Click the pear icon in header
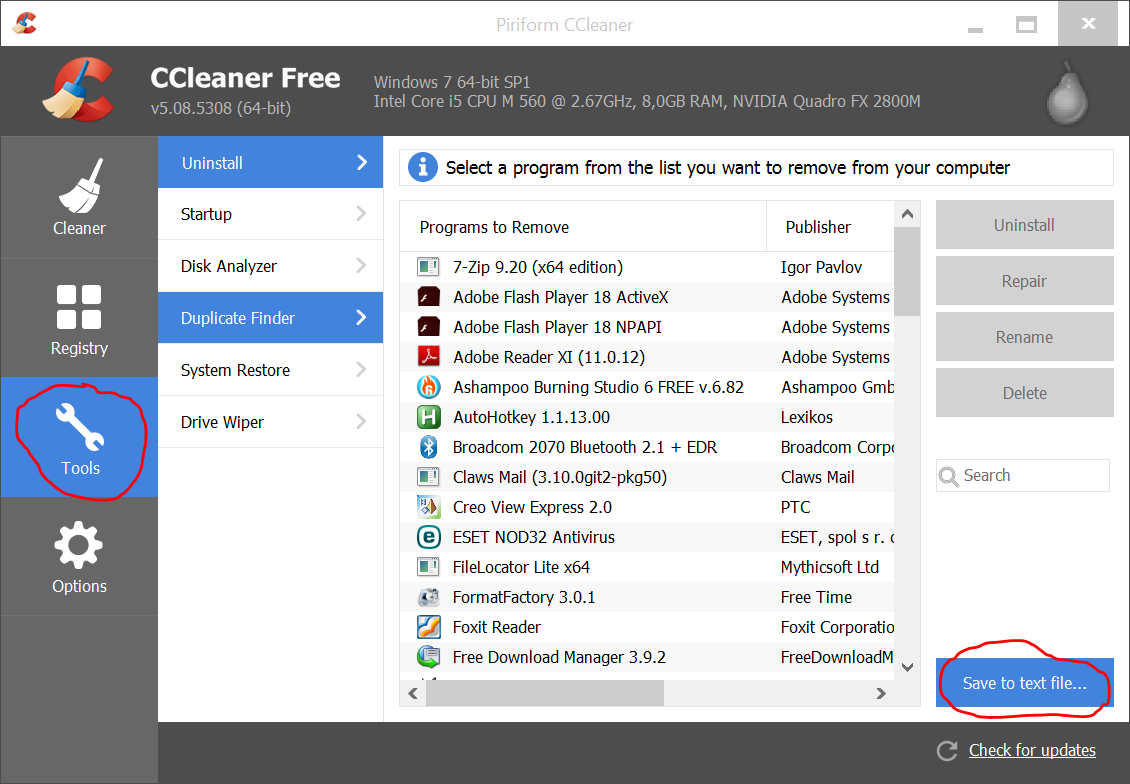 [1067, 94]
